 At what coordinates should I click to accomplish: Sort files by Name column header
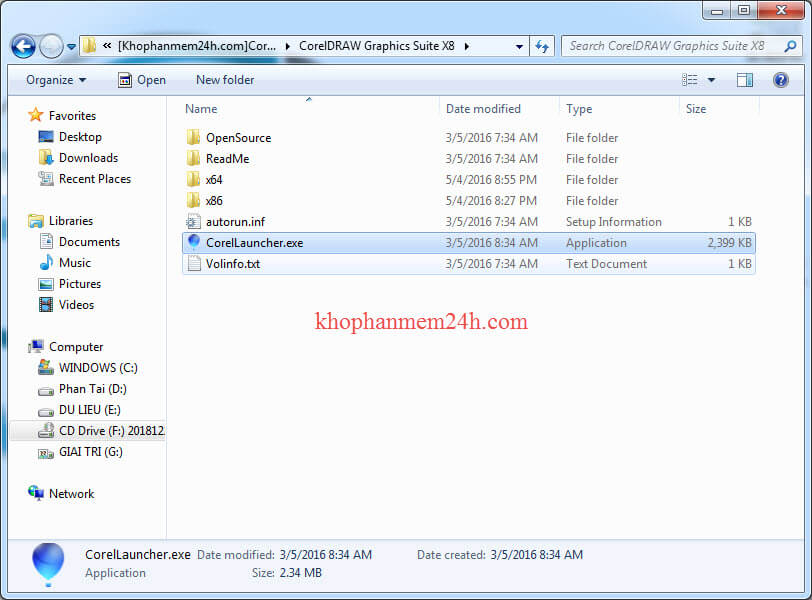(x=201, y=109)
